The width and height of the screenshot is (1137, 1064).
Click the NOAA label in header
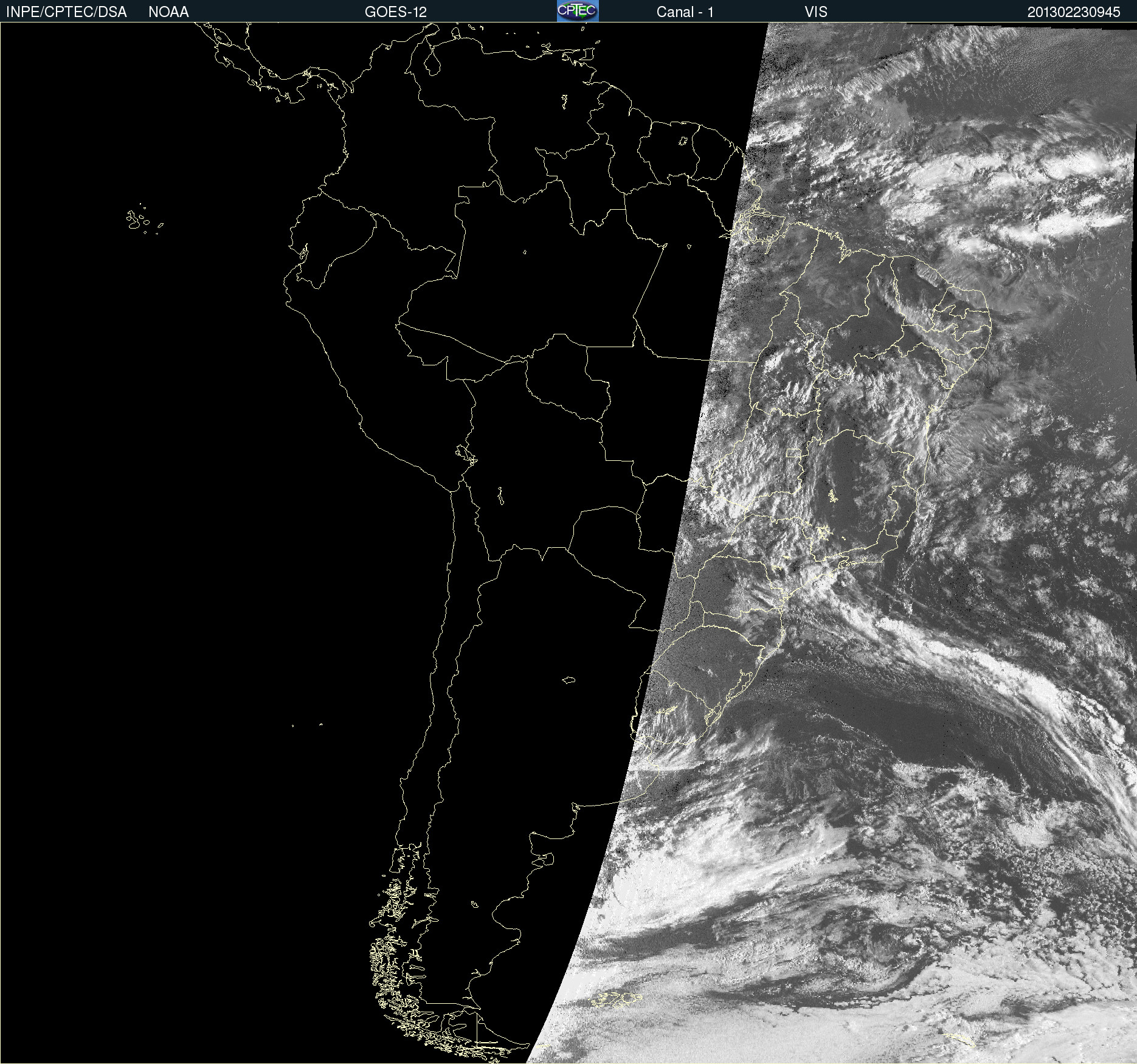168,12
